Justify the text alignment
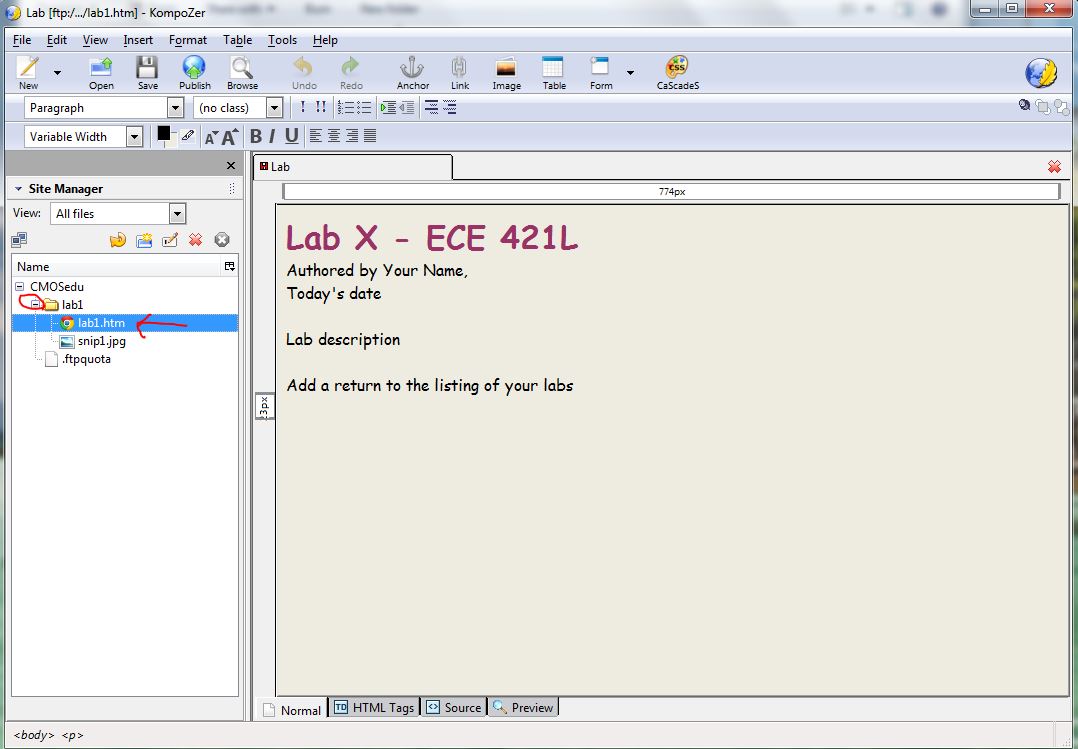1078x749 pixels. pyautogui.click(x=370, y=136)
